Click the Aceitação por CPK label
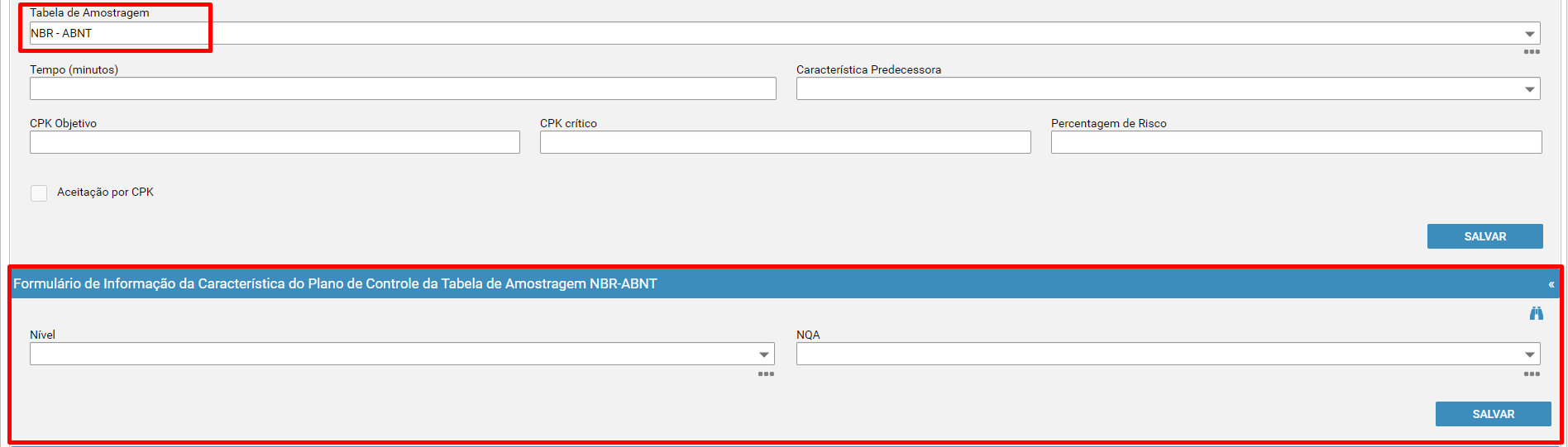The image size is (1568, 447). click(105, 193)
